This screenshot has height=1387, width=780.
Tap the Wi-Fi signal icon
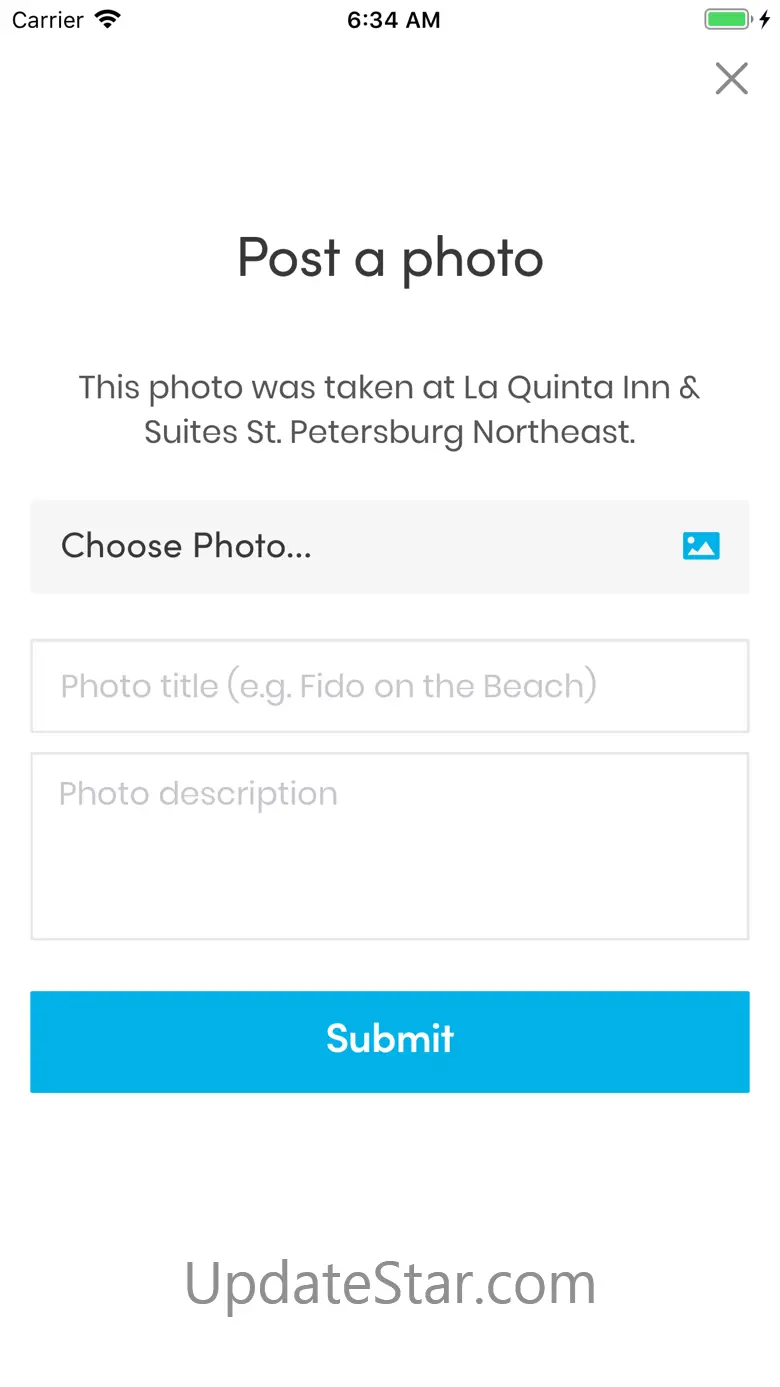pyautogui.click(x=107, y=19)
